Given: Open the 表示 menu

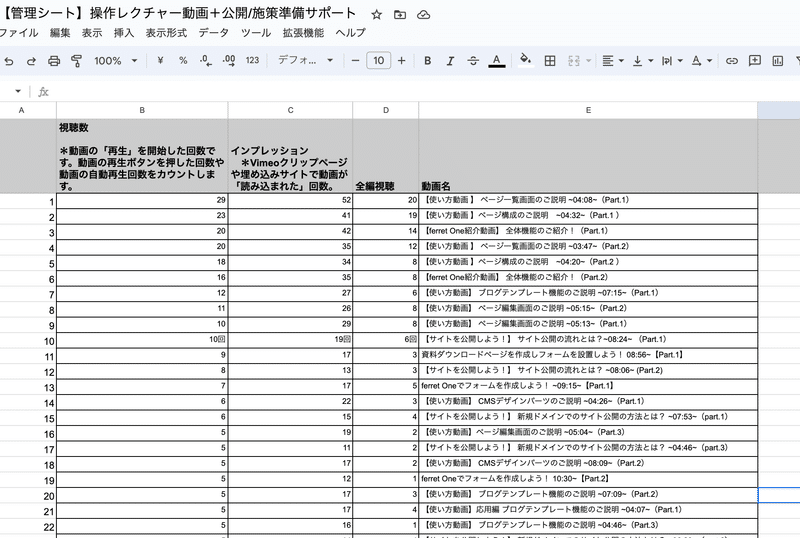Looking at the screenshot, I should coord(92,33).
